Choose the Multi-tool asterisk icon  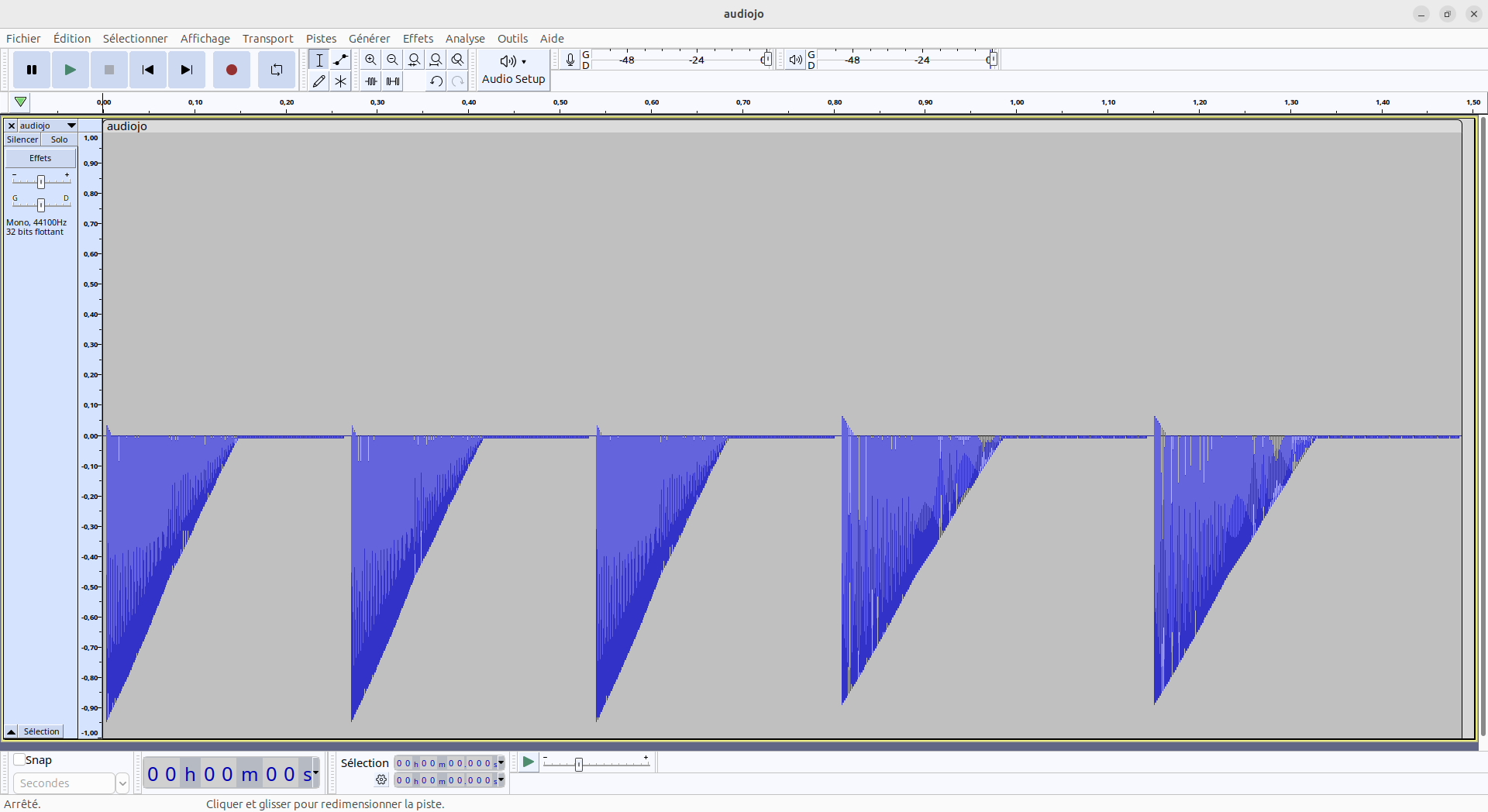click(x=340, y=81)
